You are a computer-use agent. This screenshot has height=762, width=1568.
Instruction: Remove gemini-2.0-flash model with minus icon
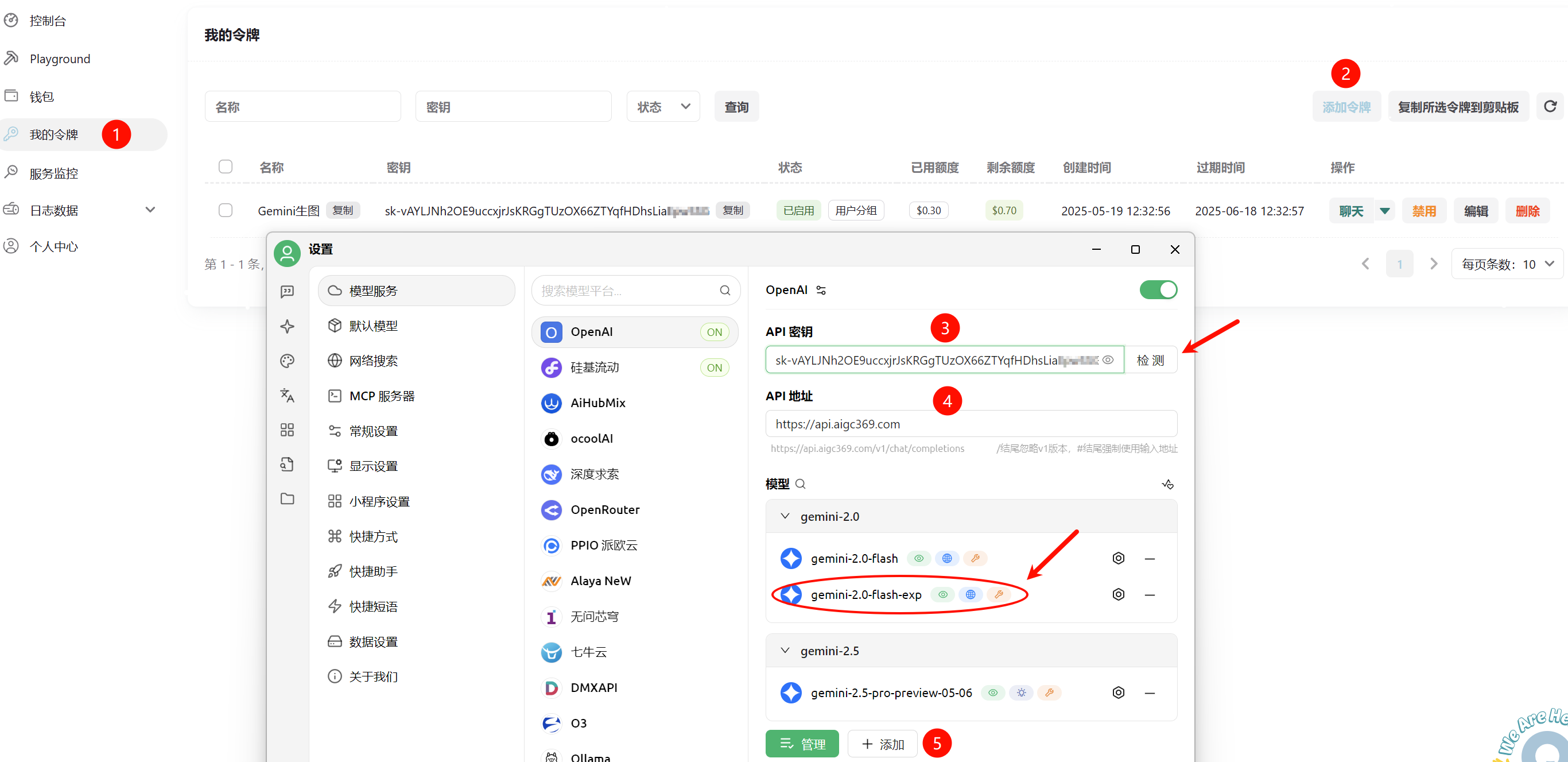tap(1149, 559)
